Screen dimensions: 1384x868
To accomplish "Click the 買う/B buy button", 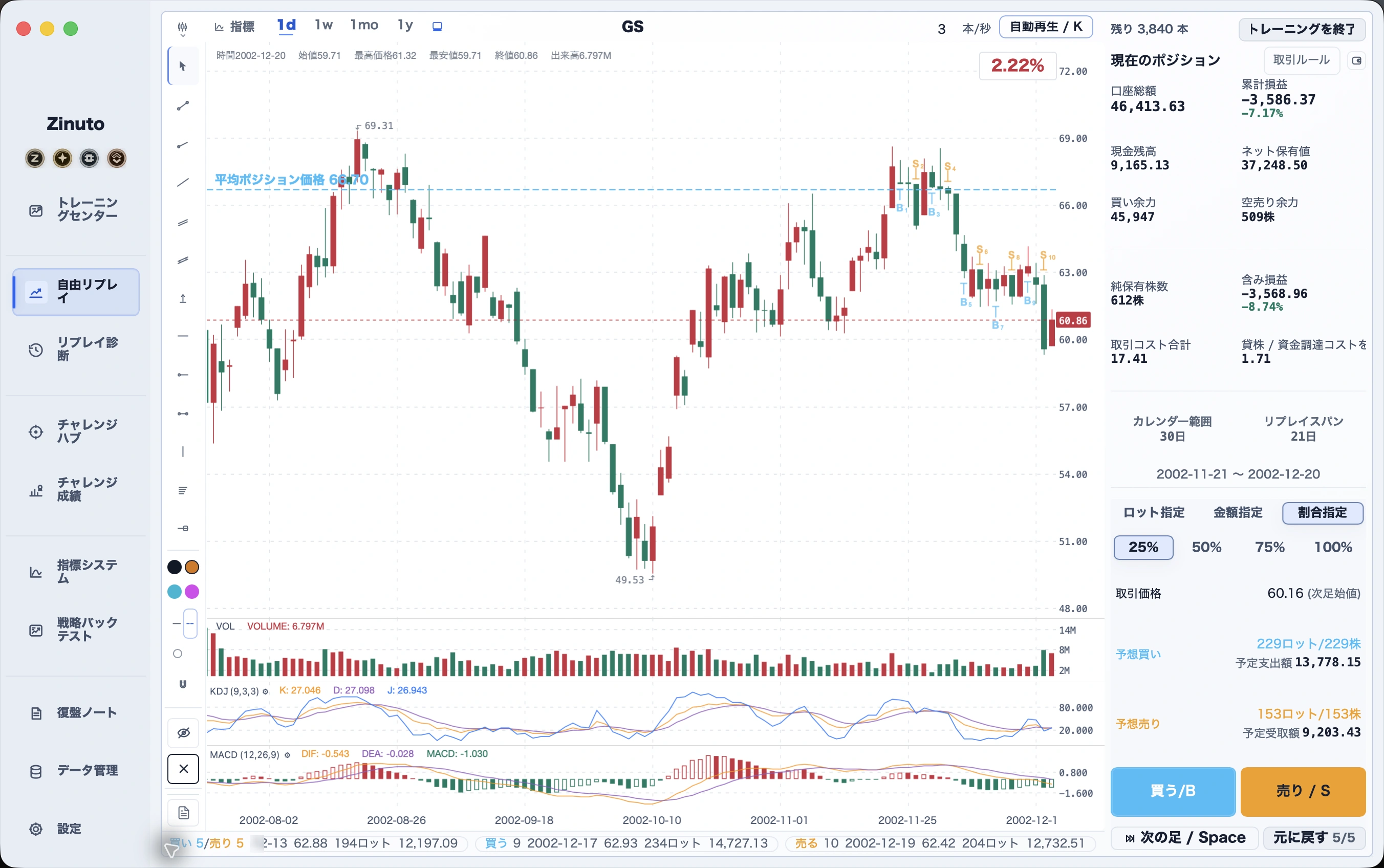I will tap(1173, 791).
